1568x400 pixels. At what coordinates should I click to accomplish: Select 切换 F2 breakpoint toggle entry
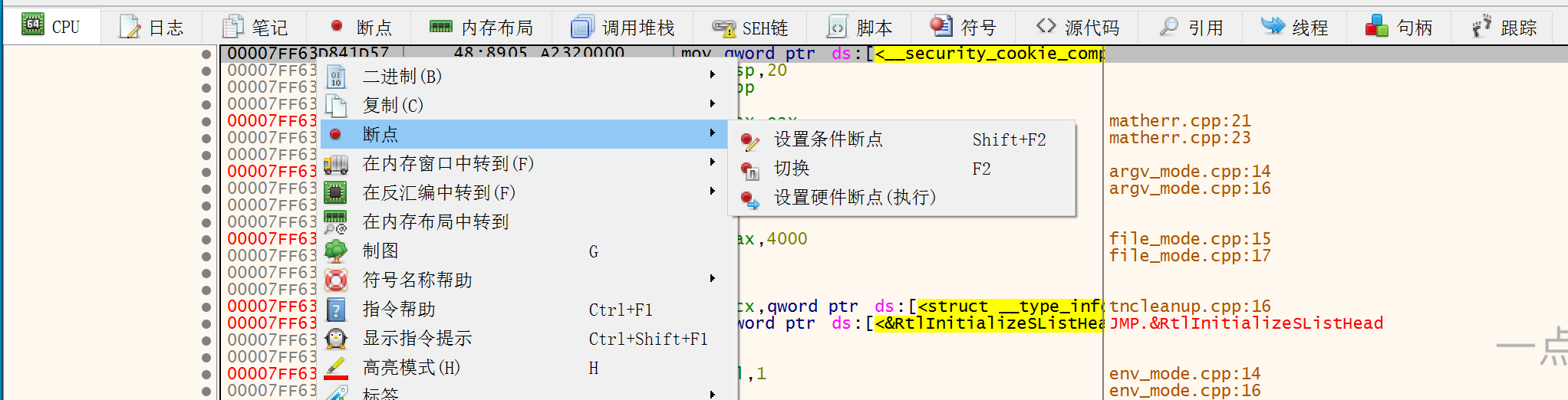[x=901, y=169]
